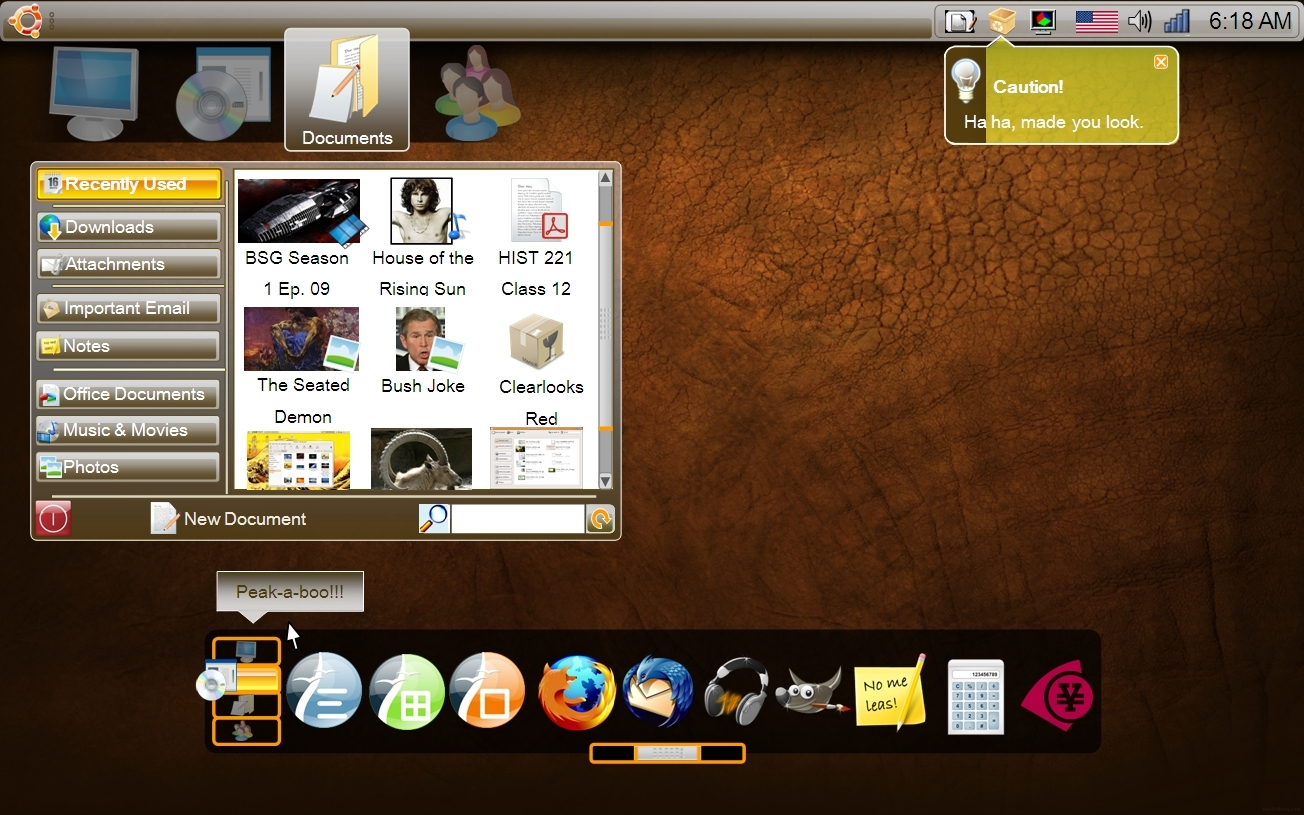Image resolution: width=1304 pixels, height=815 pixels.
Task: Click the scrollbar down arrow in file list
Action: (x=605, y=481)
